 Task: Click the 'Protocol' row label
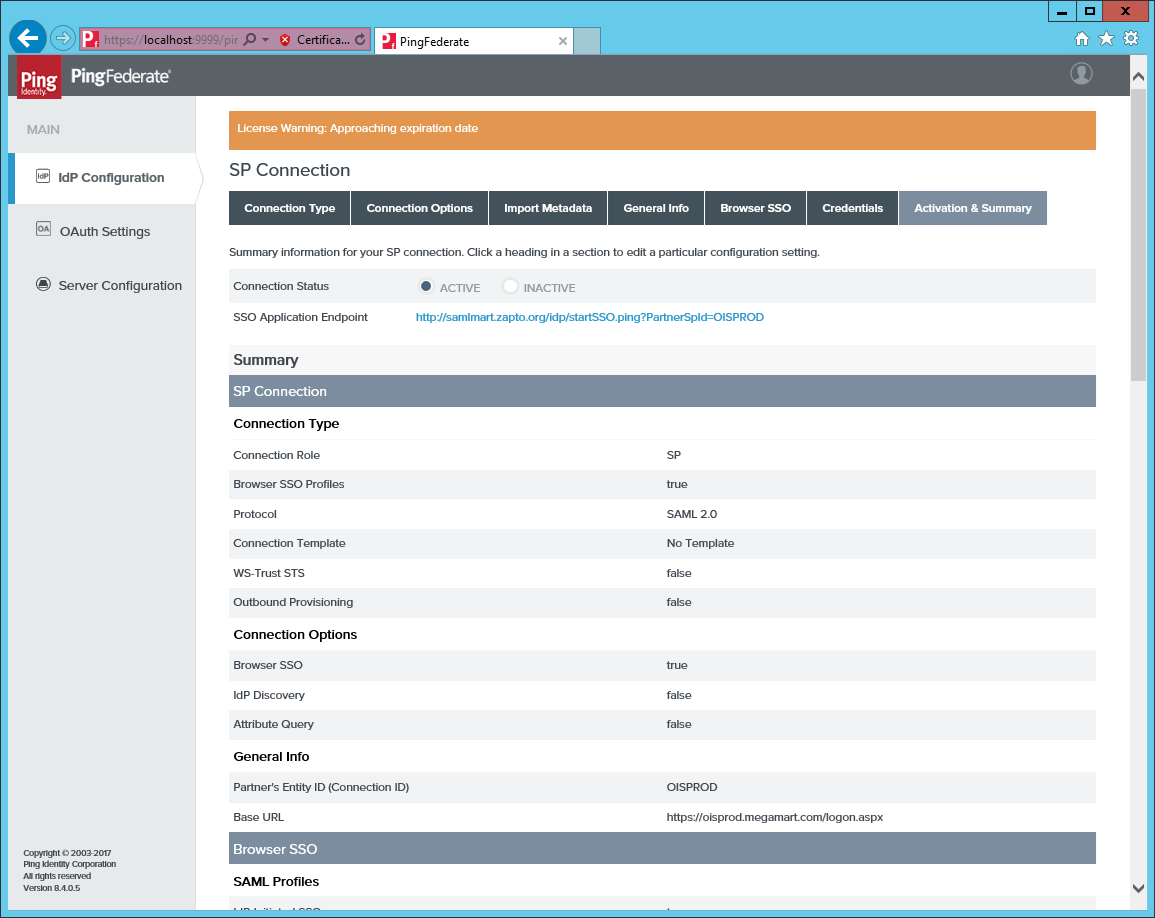click(x=254, y=514)
